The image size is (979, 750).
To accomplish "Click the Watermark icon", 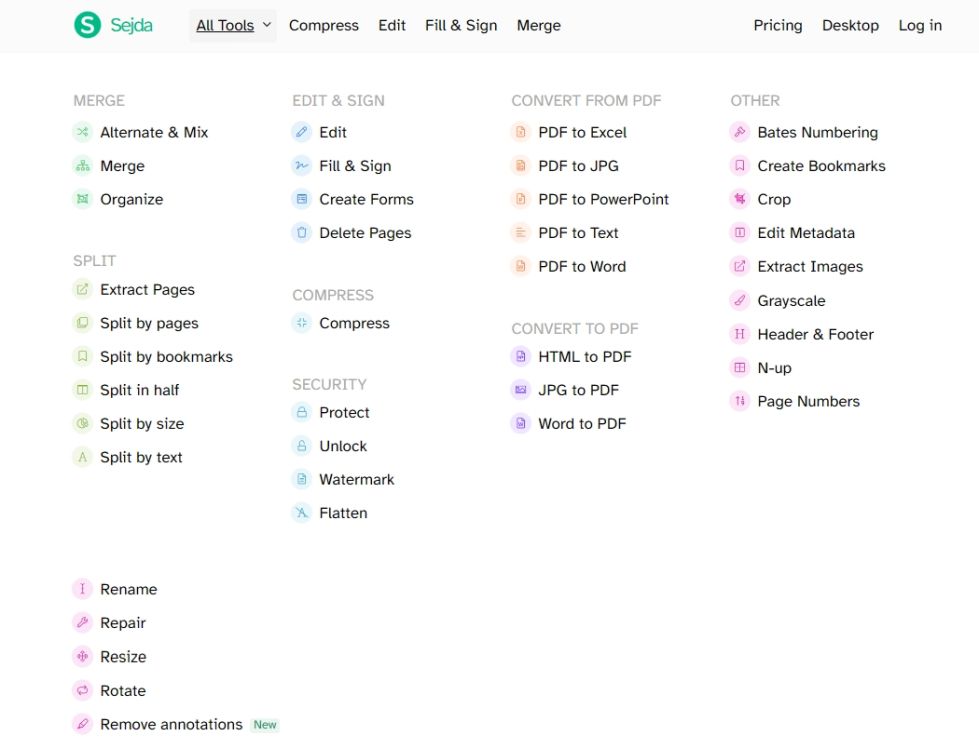I will [302, 479].
